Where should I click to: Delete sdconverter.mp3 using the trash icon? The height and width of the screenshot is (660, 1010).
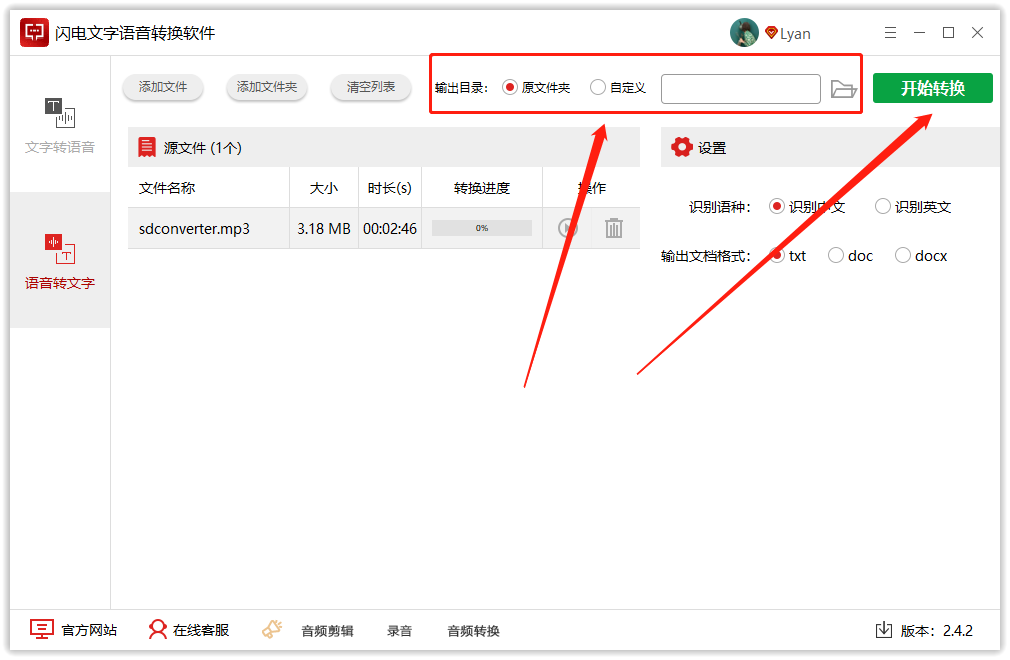pos(612,228)
